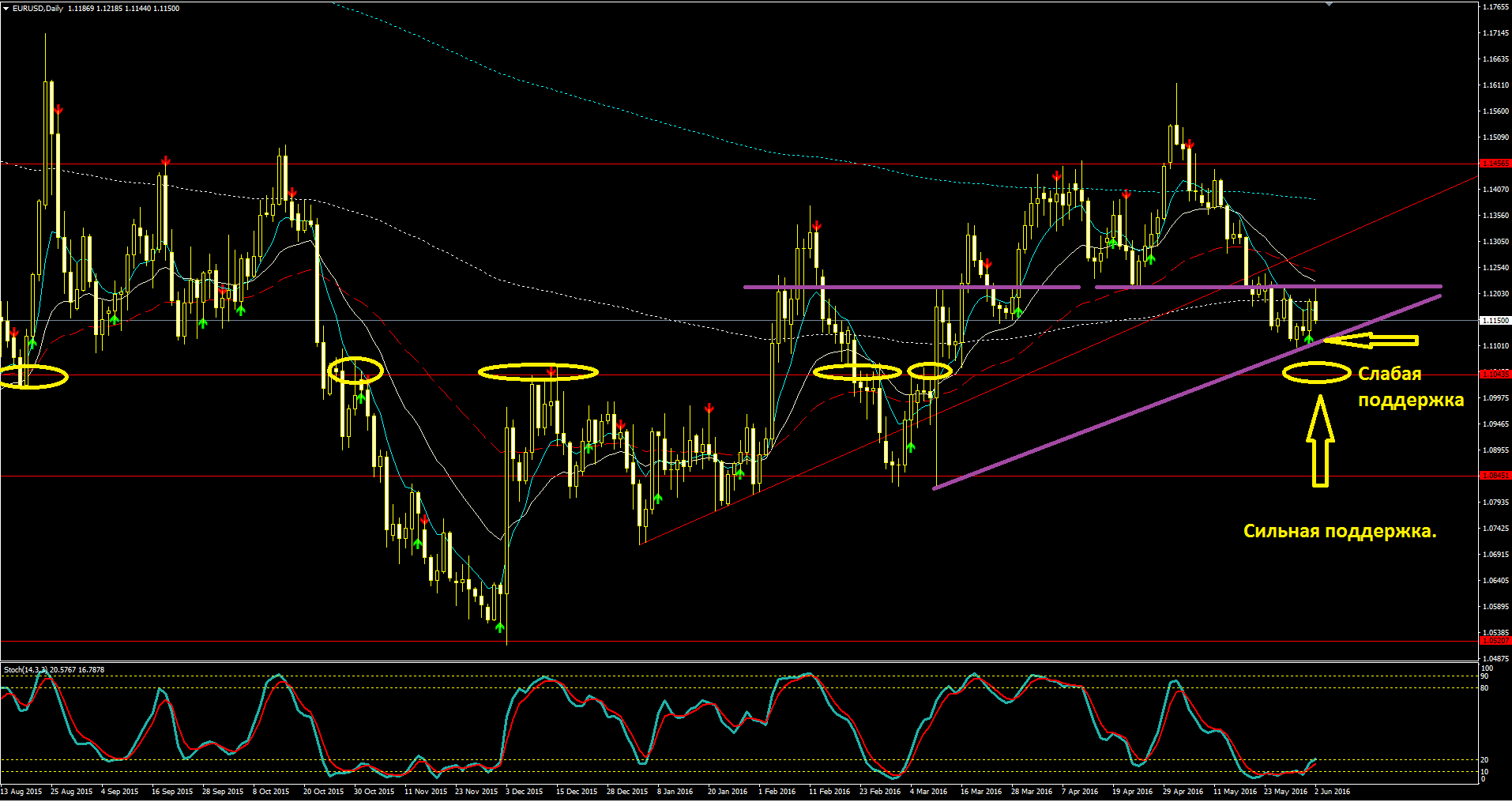Click the EURUSD,Daily chart title

pos(38,8)
